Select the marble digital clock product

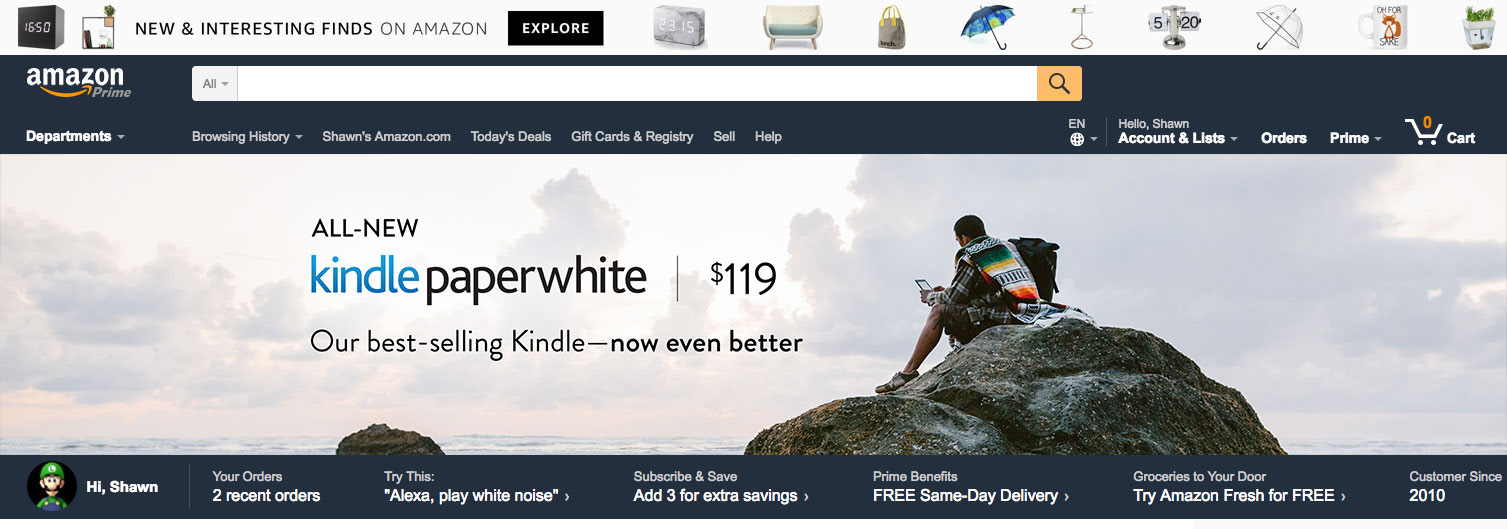click(x=680, y=27)
